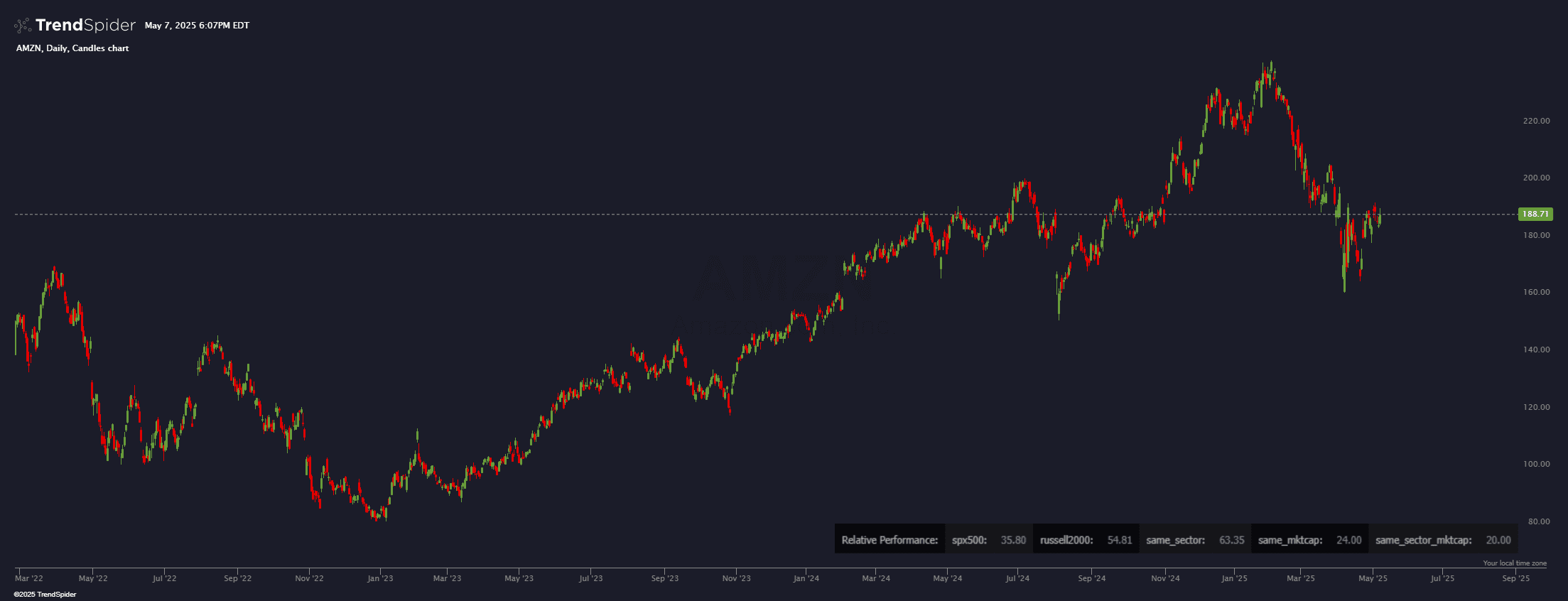This screenshot has height=601, width=1568.
Task: Select the spx500 performance cell
Action: (x=988, y=540)
